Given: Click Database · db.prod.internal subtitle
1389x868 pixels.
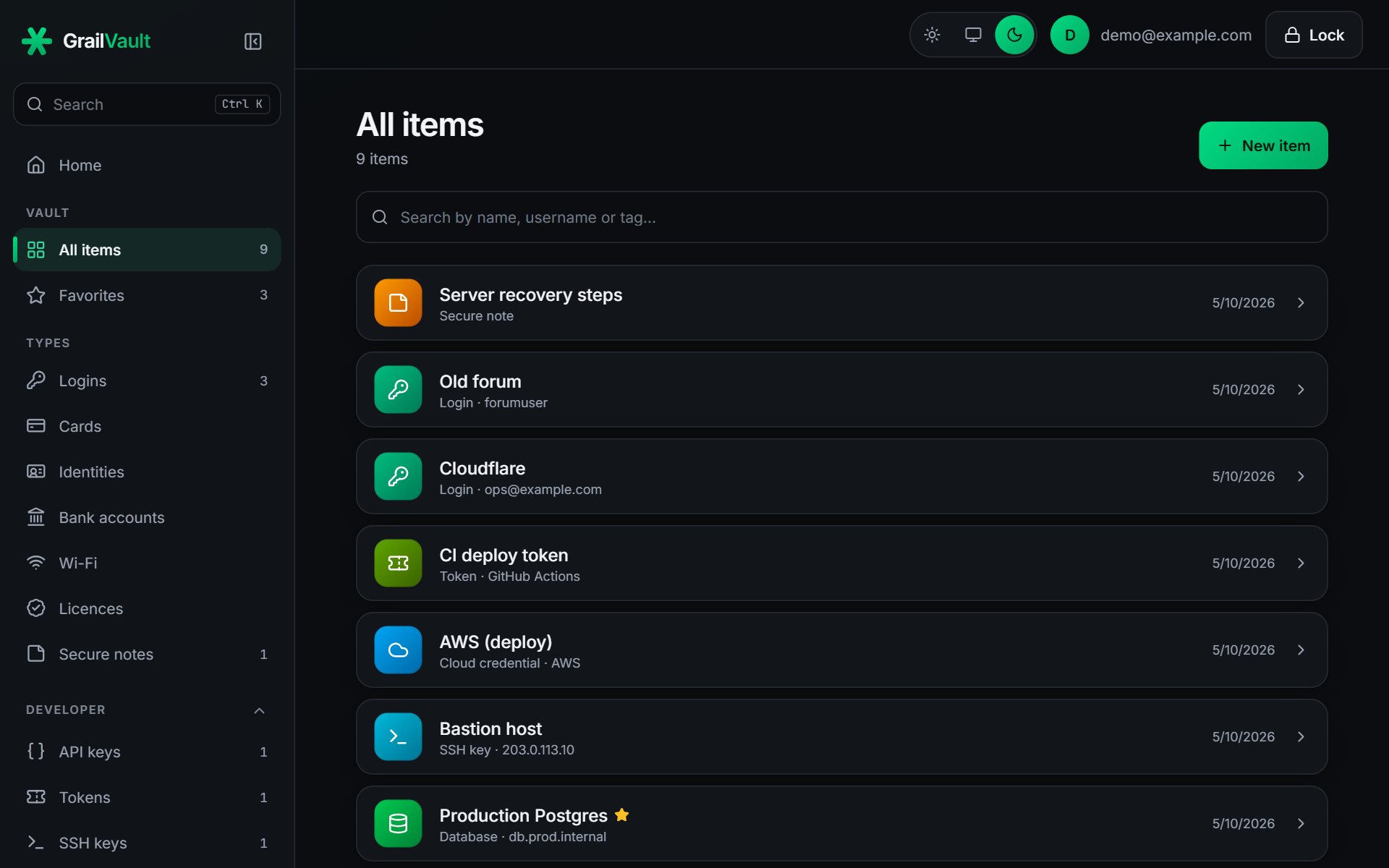Looking at the screenshot, I should coord(522,837).
